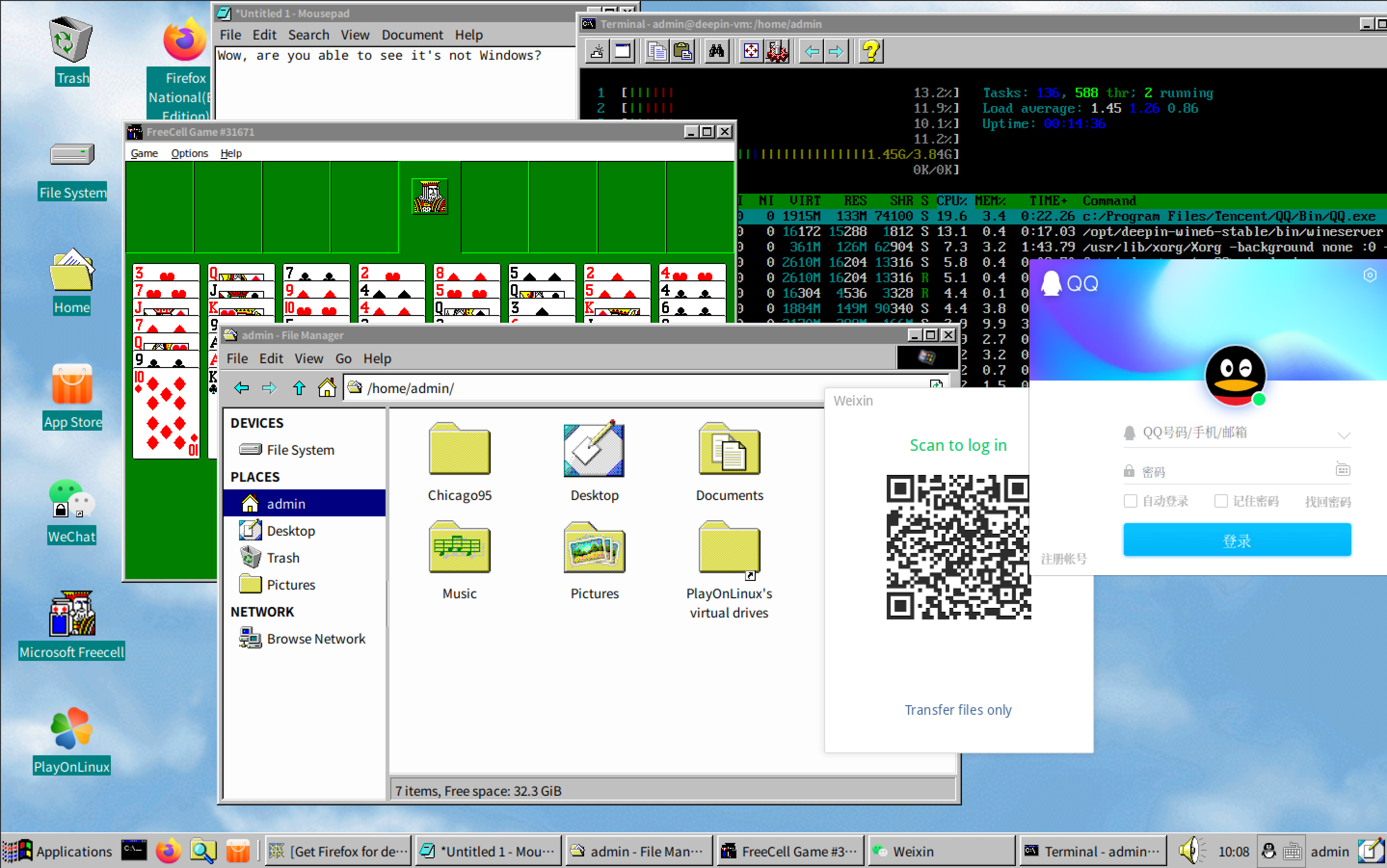Click the Transfer files only link in Weixin

958,710
